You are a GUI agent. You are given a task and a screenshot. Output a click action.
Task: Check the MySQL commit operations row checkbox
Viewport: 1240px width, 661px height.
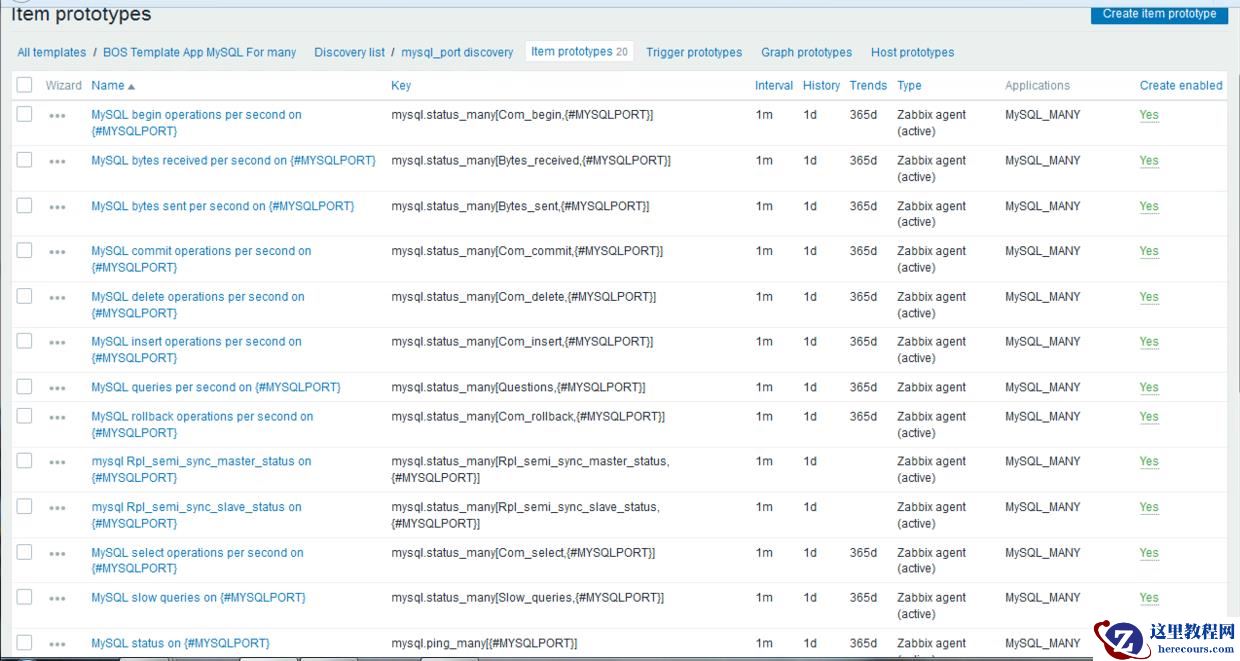coord(24,250)
